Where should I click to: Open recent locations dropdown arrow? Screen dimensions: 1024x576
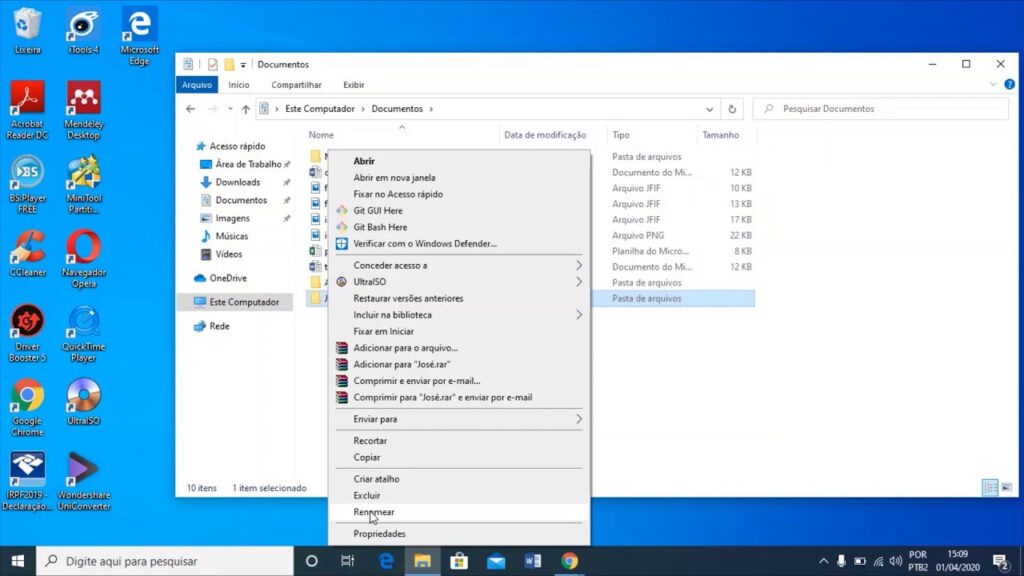(230, 109)
